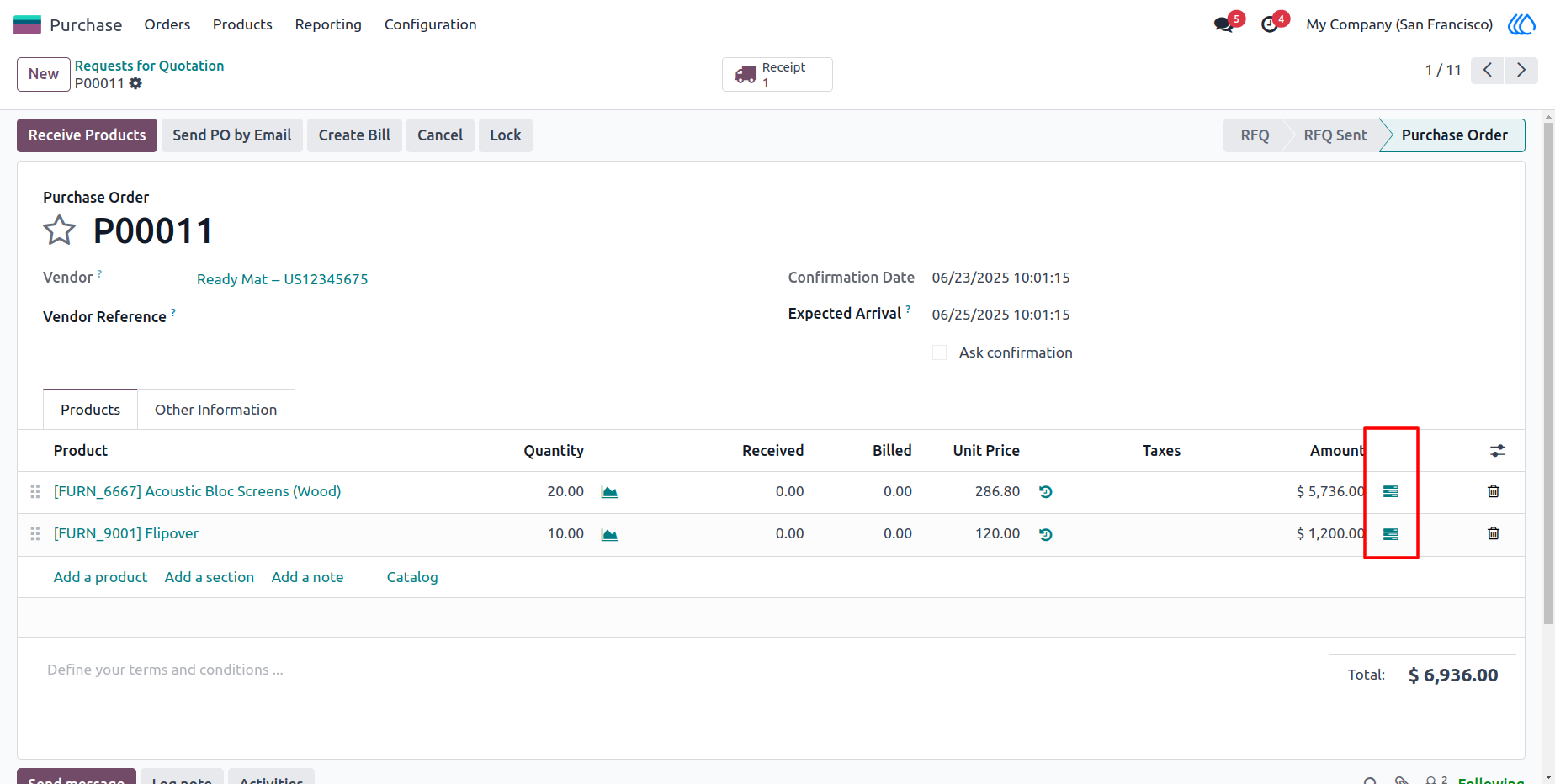The image size is (1555, 784).
Task: Go to the next record arrow
Action: pyautogui.click(x=1521, y=70)
